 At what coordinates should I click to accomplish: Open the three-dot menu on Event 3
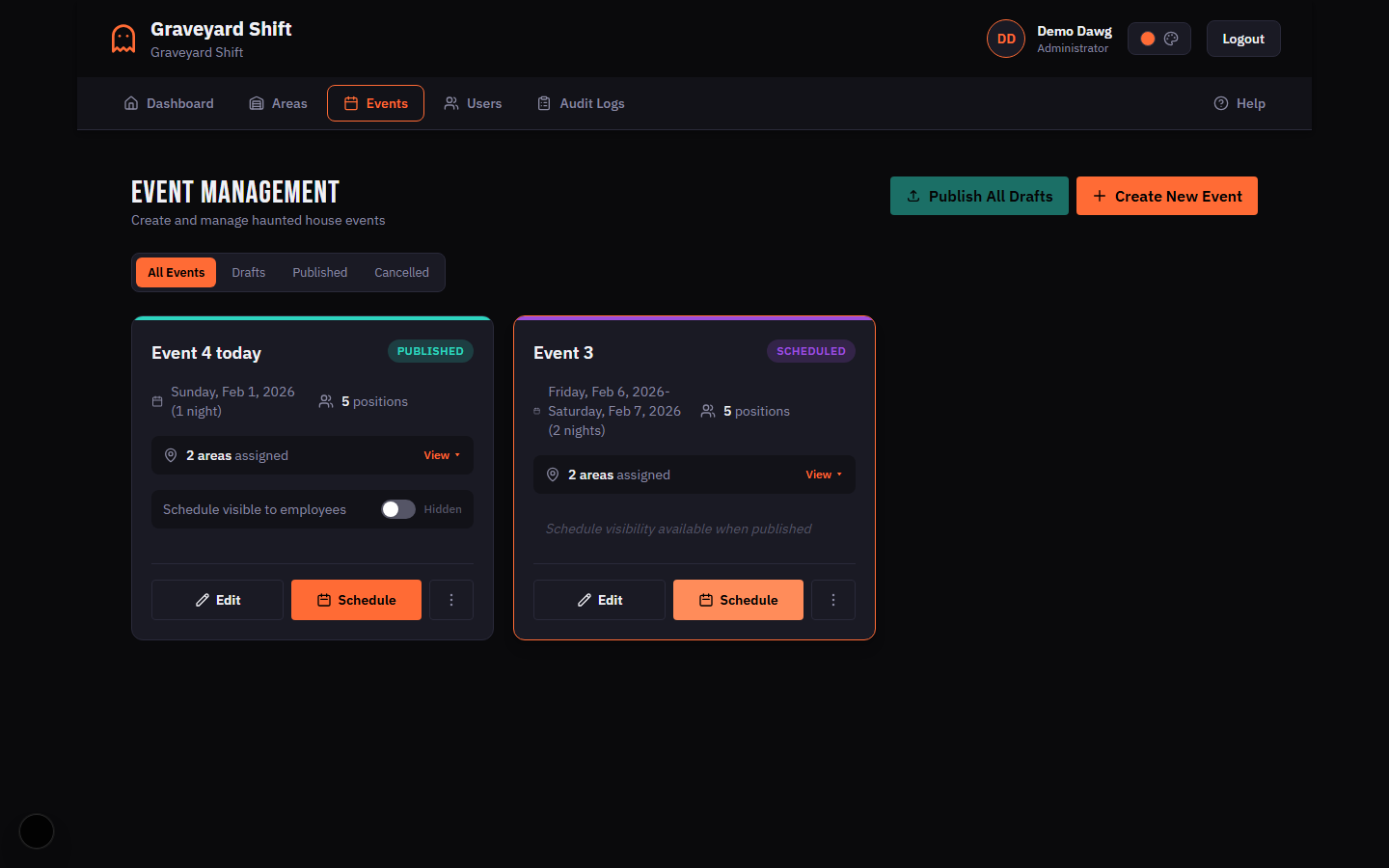coord(833,599)
